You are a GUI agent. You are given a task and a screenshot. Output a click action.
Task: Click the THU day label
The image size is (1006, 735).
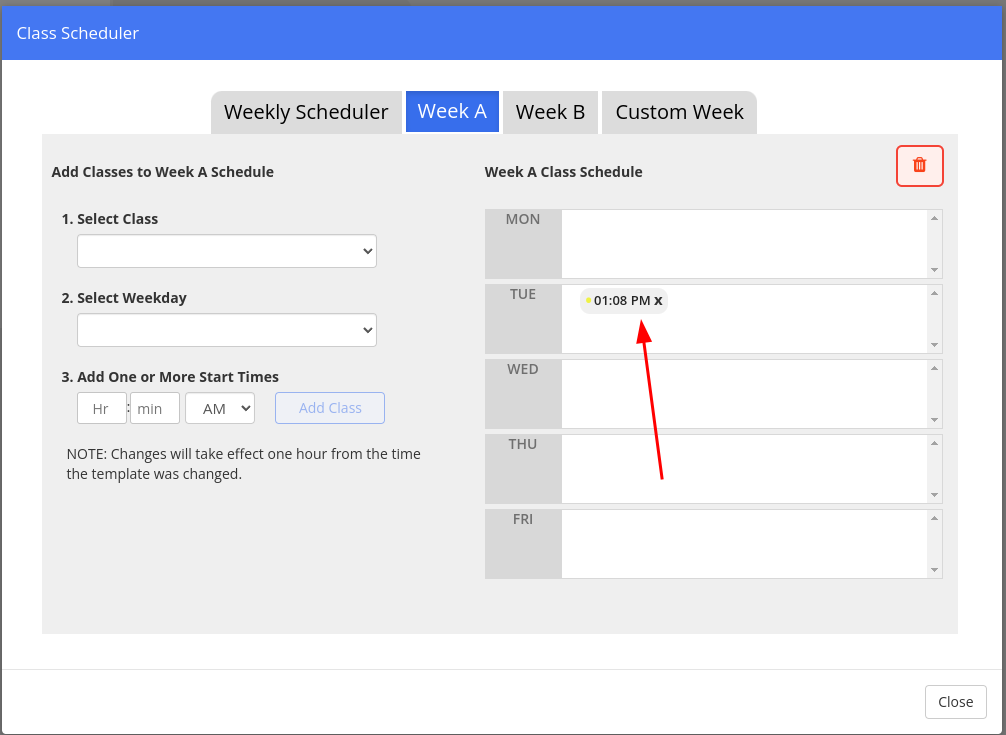click(523, 444)
